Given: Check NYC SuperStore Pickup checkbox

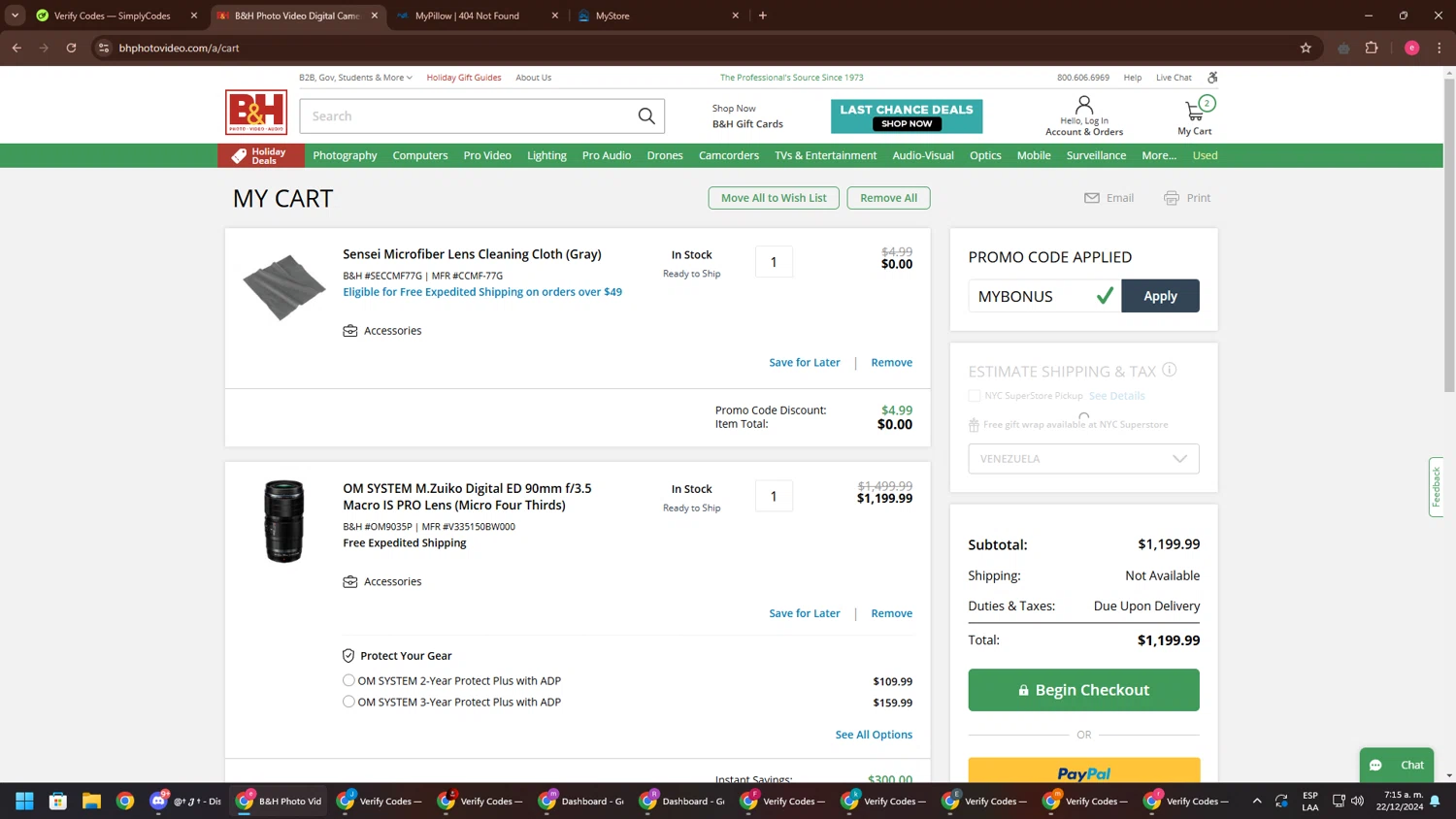Looking at the screenshot, I should [975, 396].
